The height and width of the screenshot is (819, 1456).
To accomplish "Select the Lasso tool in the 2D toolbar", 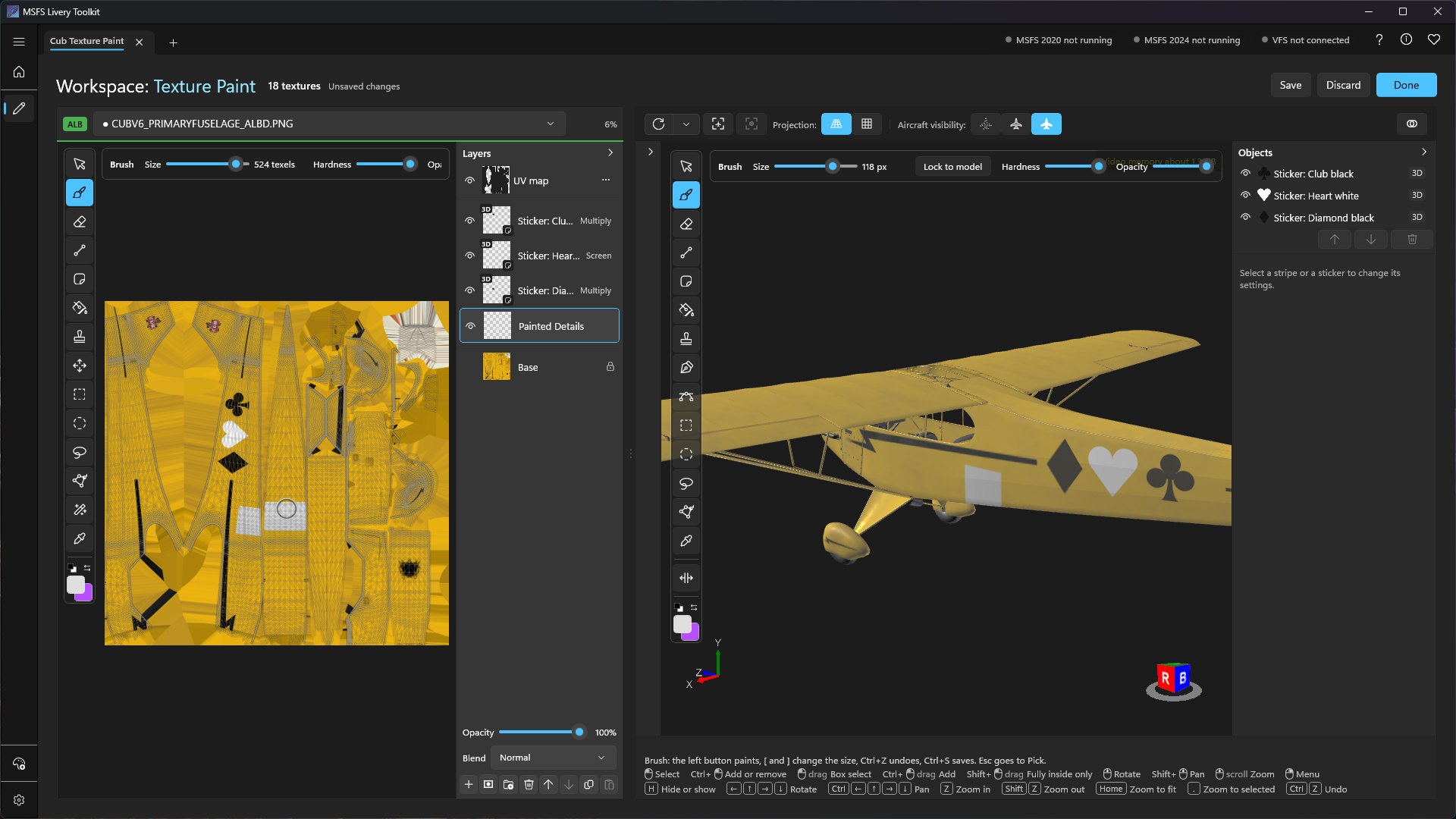I will click(x=80, y=453).
